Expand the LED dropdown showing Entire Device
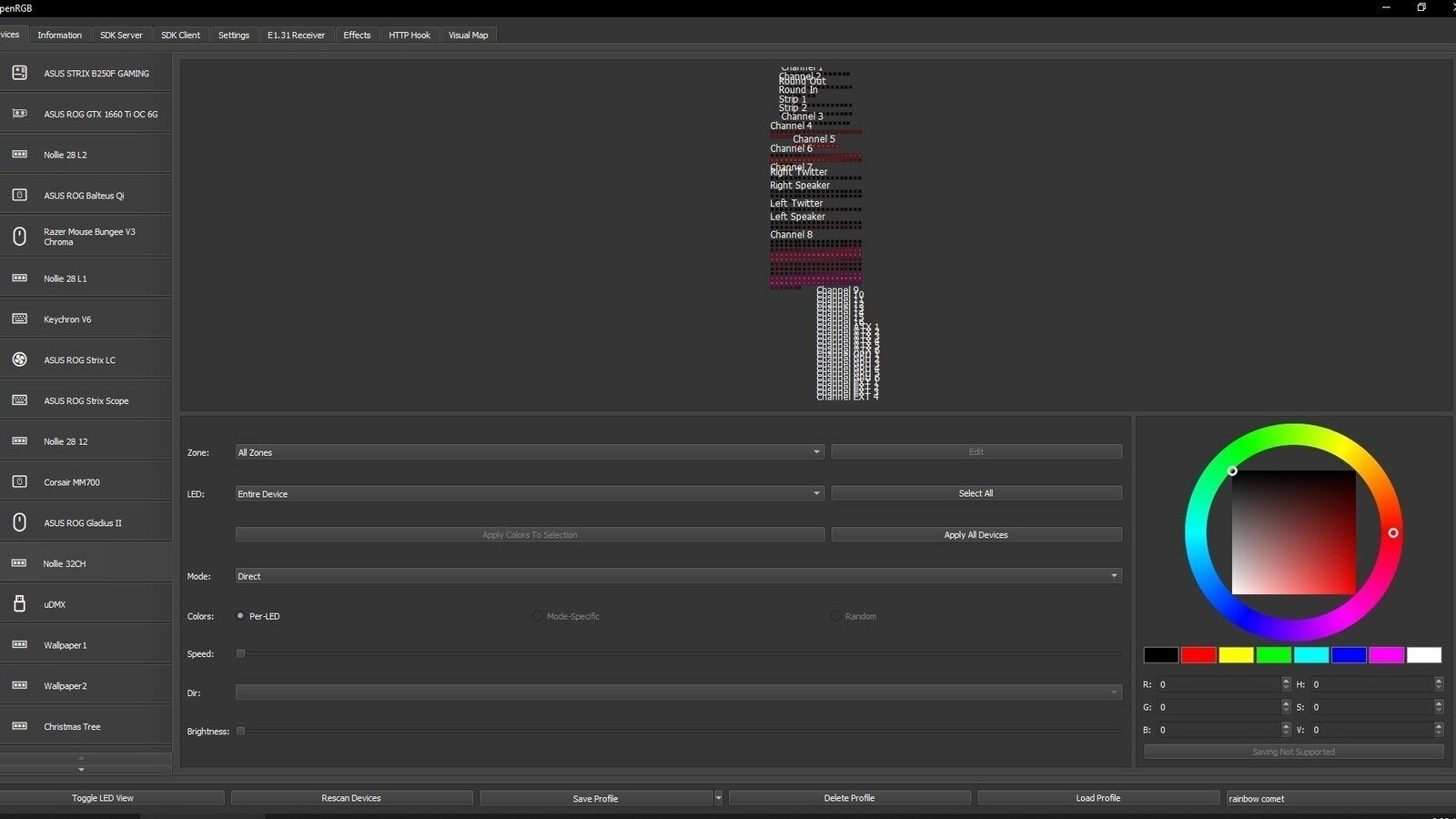Viewport: 1456px width, 819px height. pyautogui.click(x=529, y=493)
